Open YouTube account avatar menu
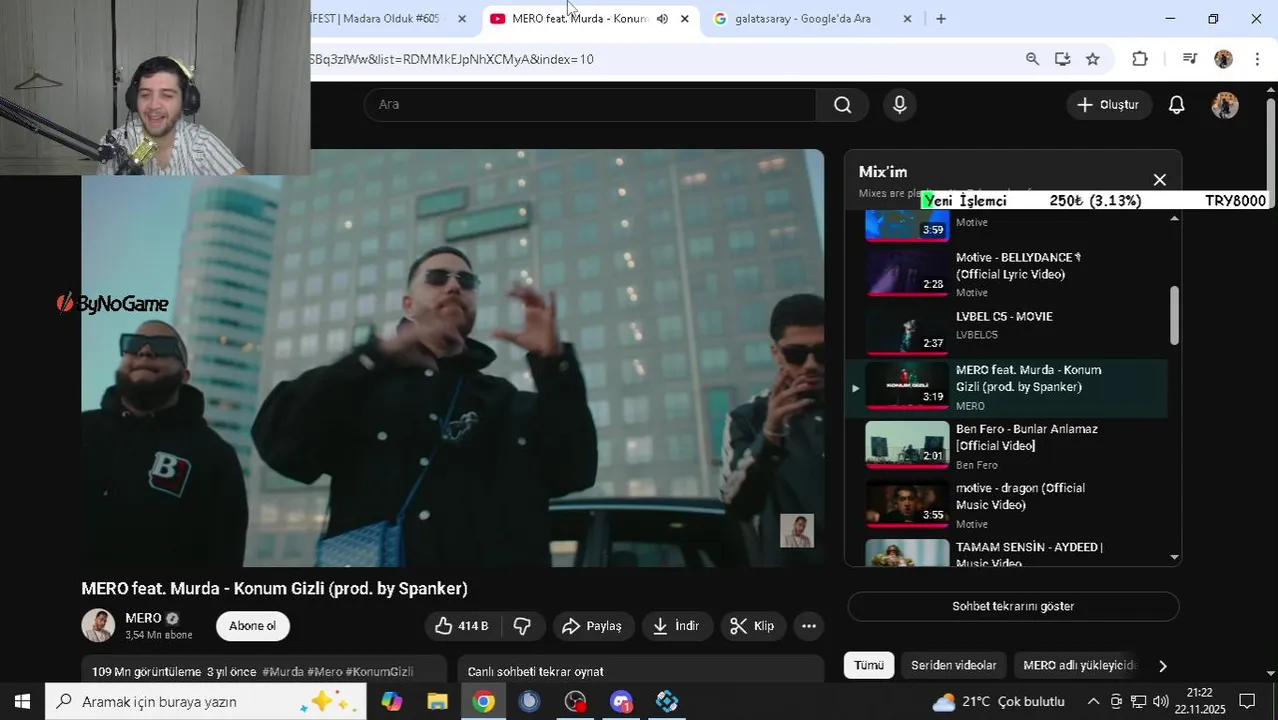This screenshot has height=720, width=1278. (x=1224, y=105)
